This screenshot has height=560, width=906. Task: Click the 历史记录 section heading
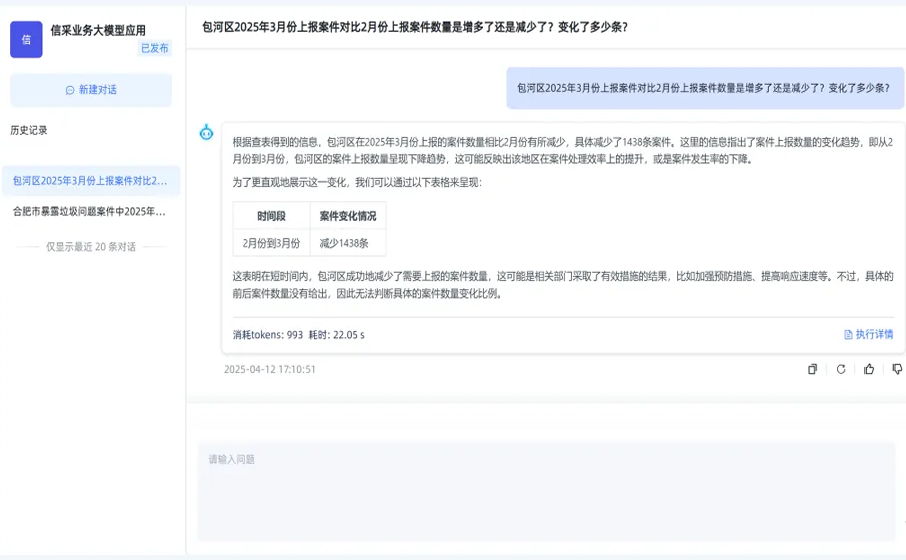(29, 130)
